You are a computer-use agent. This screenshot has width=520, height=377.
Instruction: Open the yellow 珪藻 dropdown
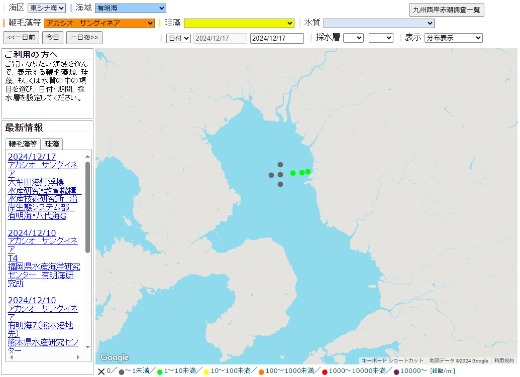[239, 23]
